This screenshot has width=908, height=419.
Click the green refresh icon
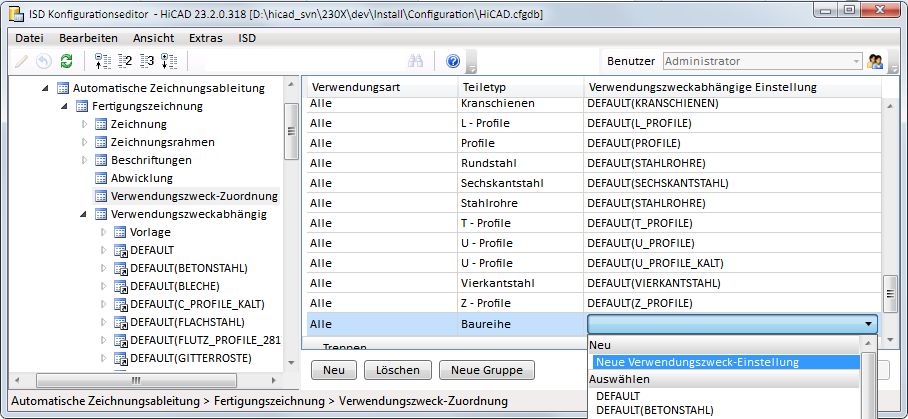tap(67, 61)
